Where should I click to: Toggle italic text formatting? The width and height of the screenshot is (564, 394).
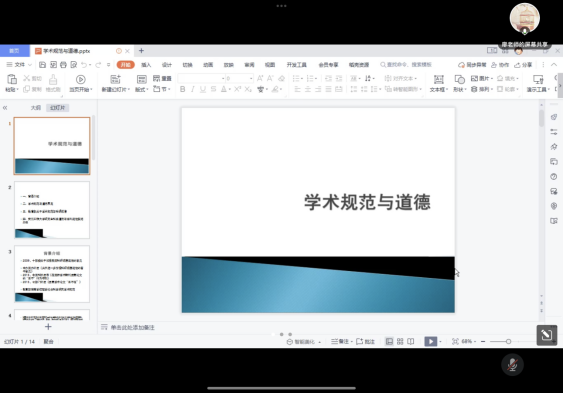click(192, 89)
